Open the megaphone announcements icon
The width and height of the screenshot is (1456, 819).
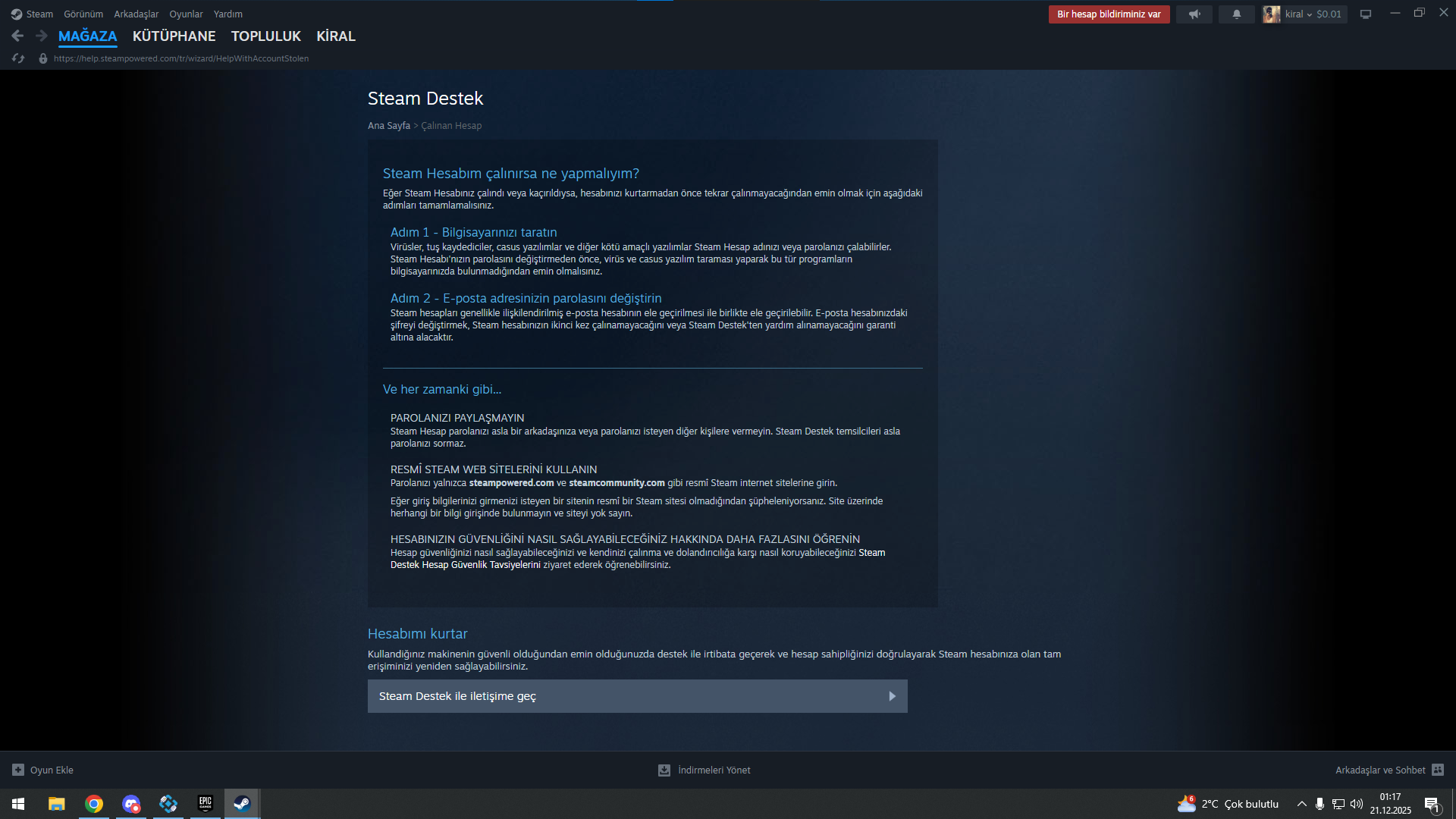coord(1194,14)
